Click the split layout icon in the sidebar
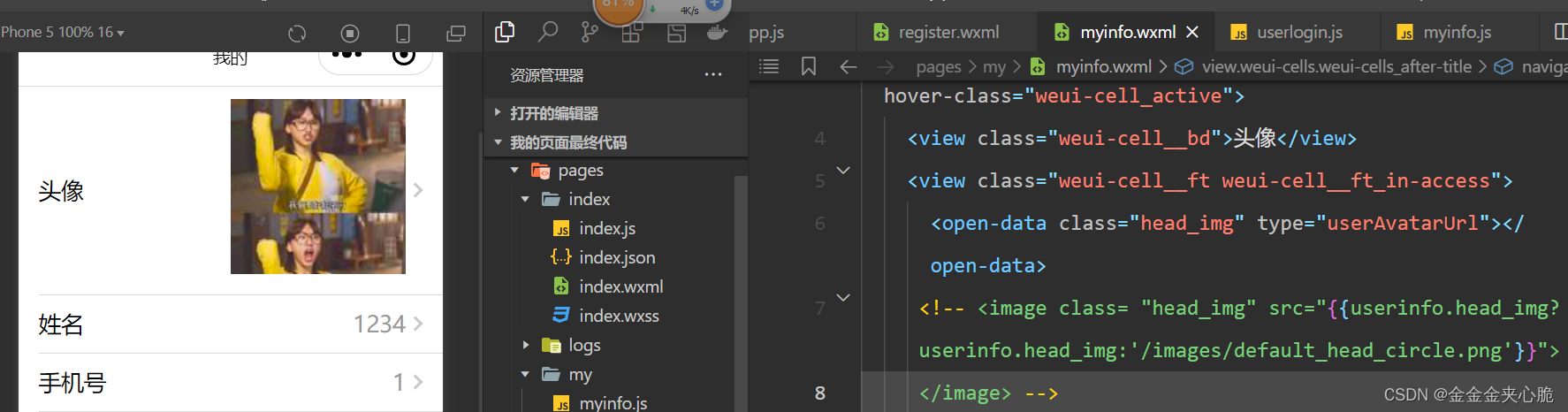1568x412 pixels. 676,34
